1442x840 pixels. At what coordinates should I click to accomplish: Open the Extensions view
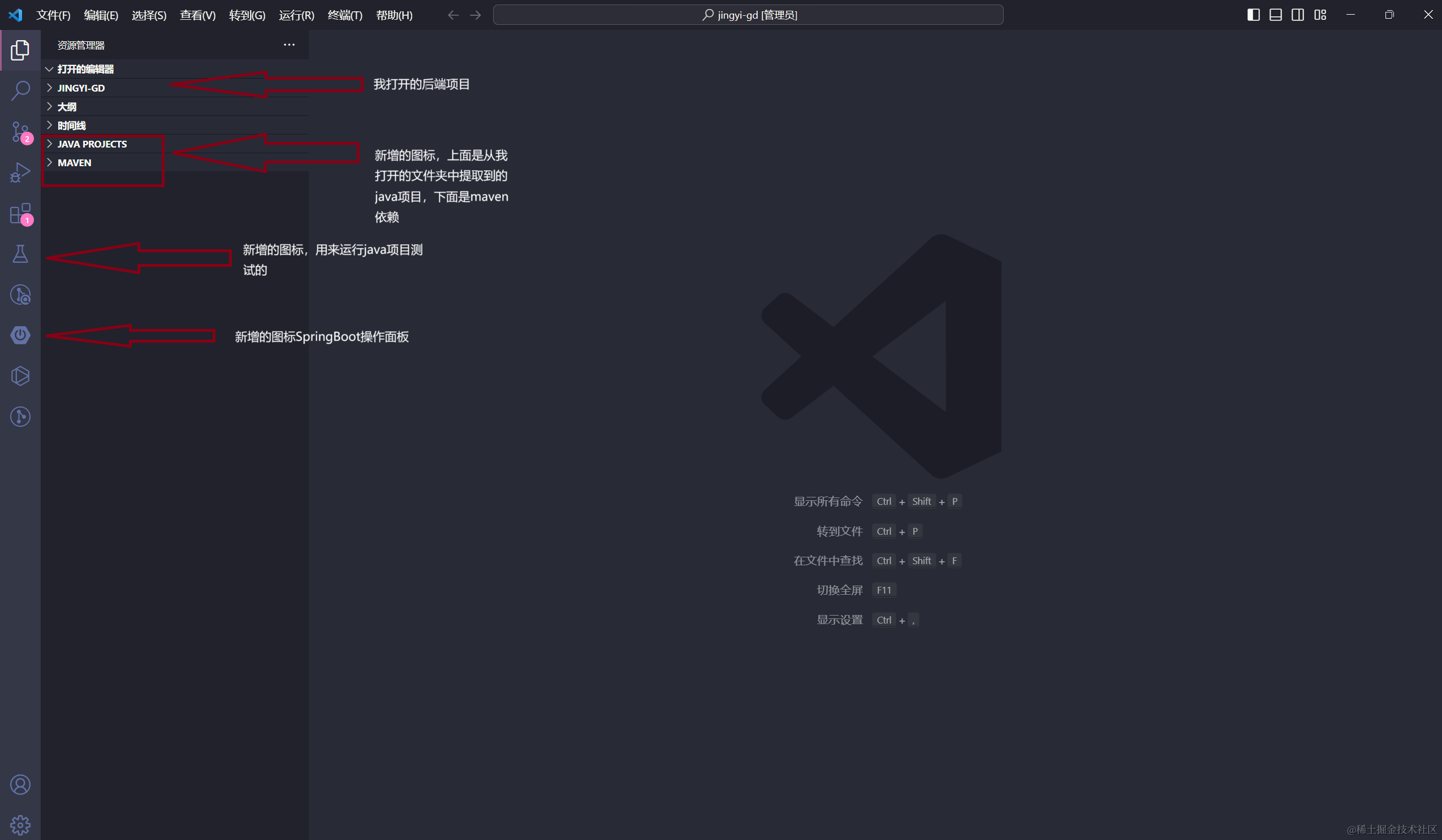[x=20, y=213]
